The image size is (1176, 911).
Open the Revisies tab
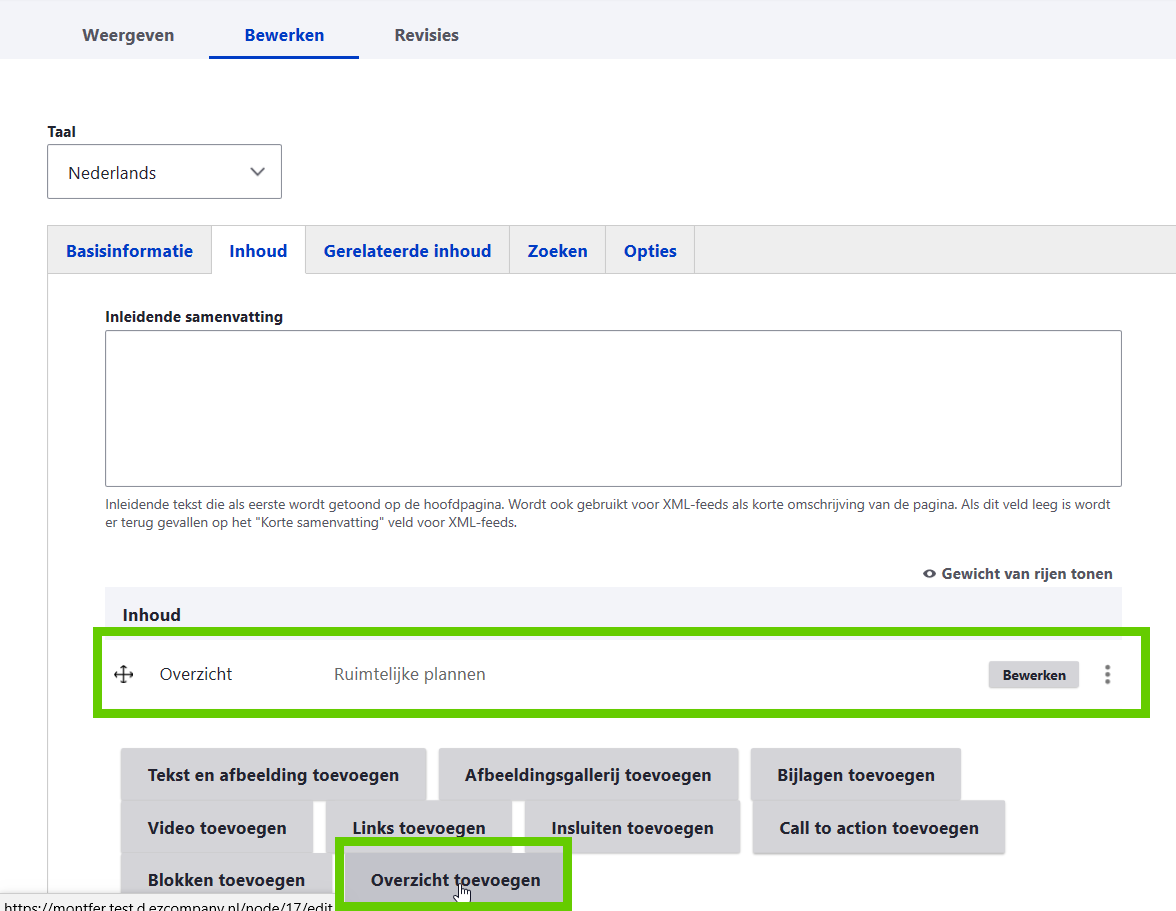[426, 35]
